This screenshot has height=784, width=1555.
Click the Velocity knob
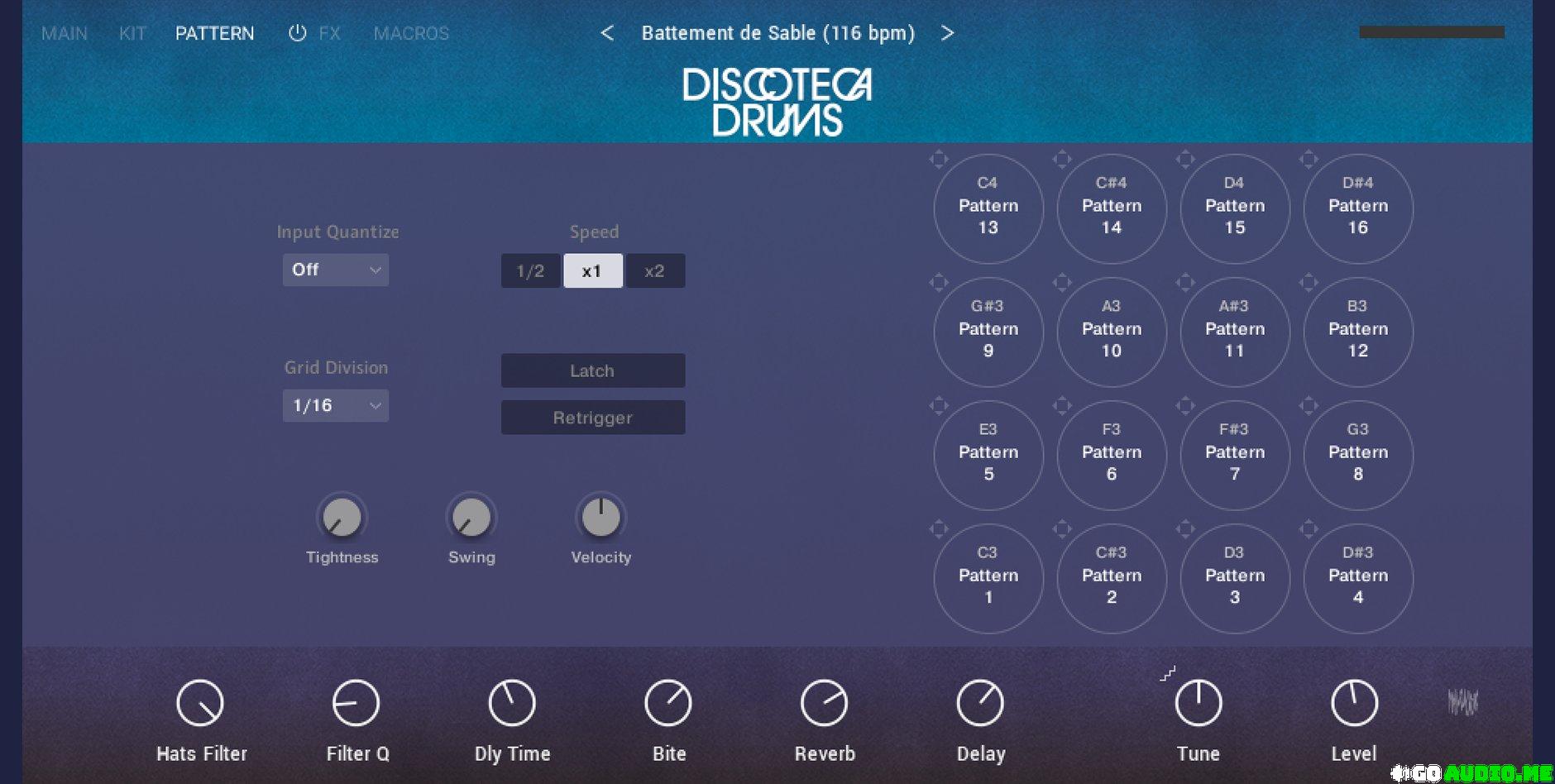[x=601, y=518]
